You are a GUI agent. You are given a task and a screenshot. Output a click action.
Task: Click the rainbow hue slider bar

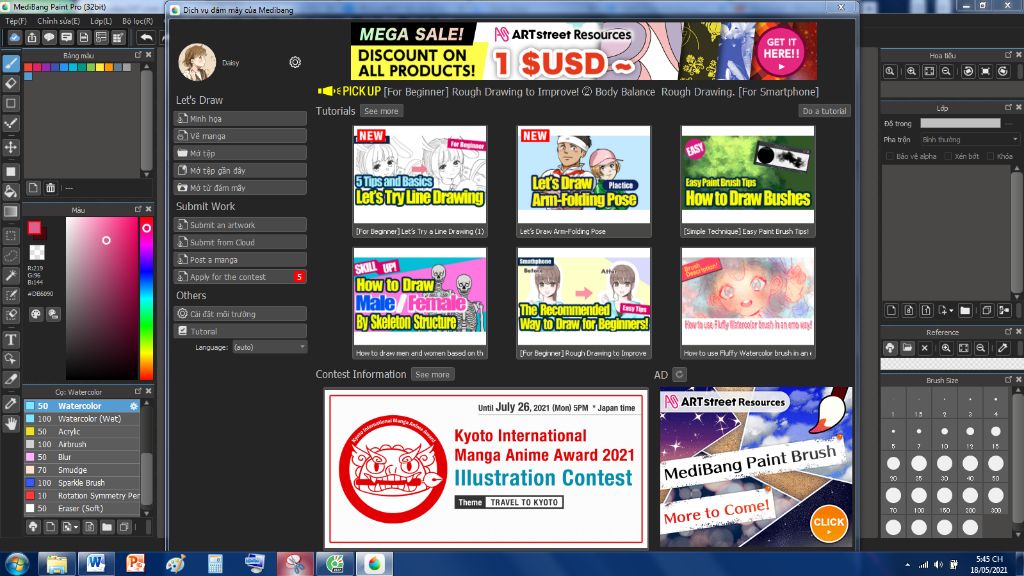coord(146,298)
